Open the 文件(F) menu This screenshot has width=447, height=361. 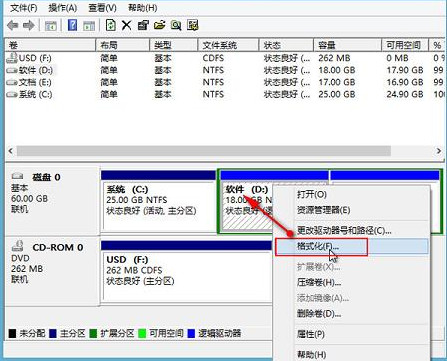pos(23,8)
